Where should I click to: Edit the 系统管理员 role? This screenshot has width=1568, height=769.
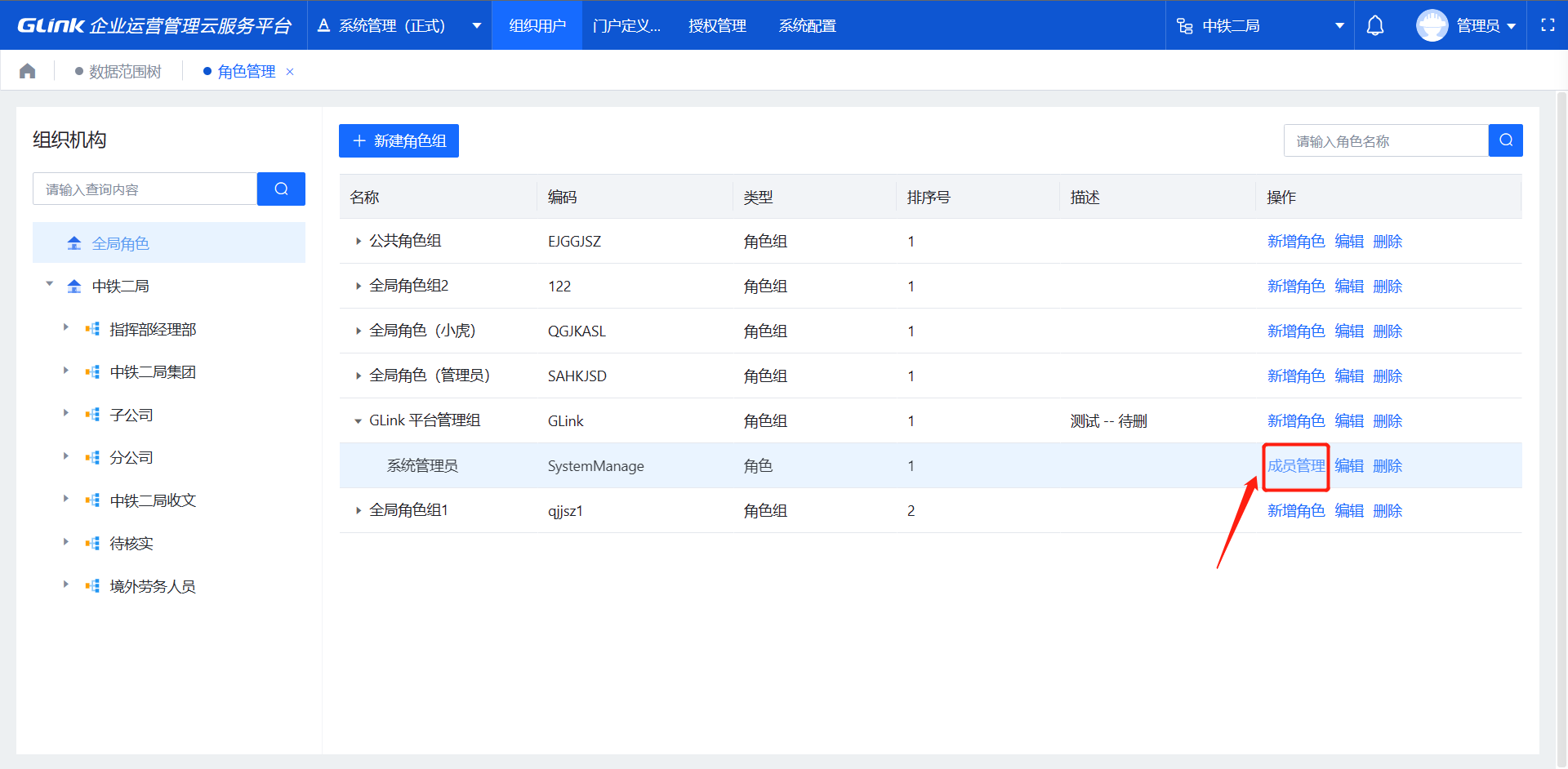(1349, 465)
